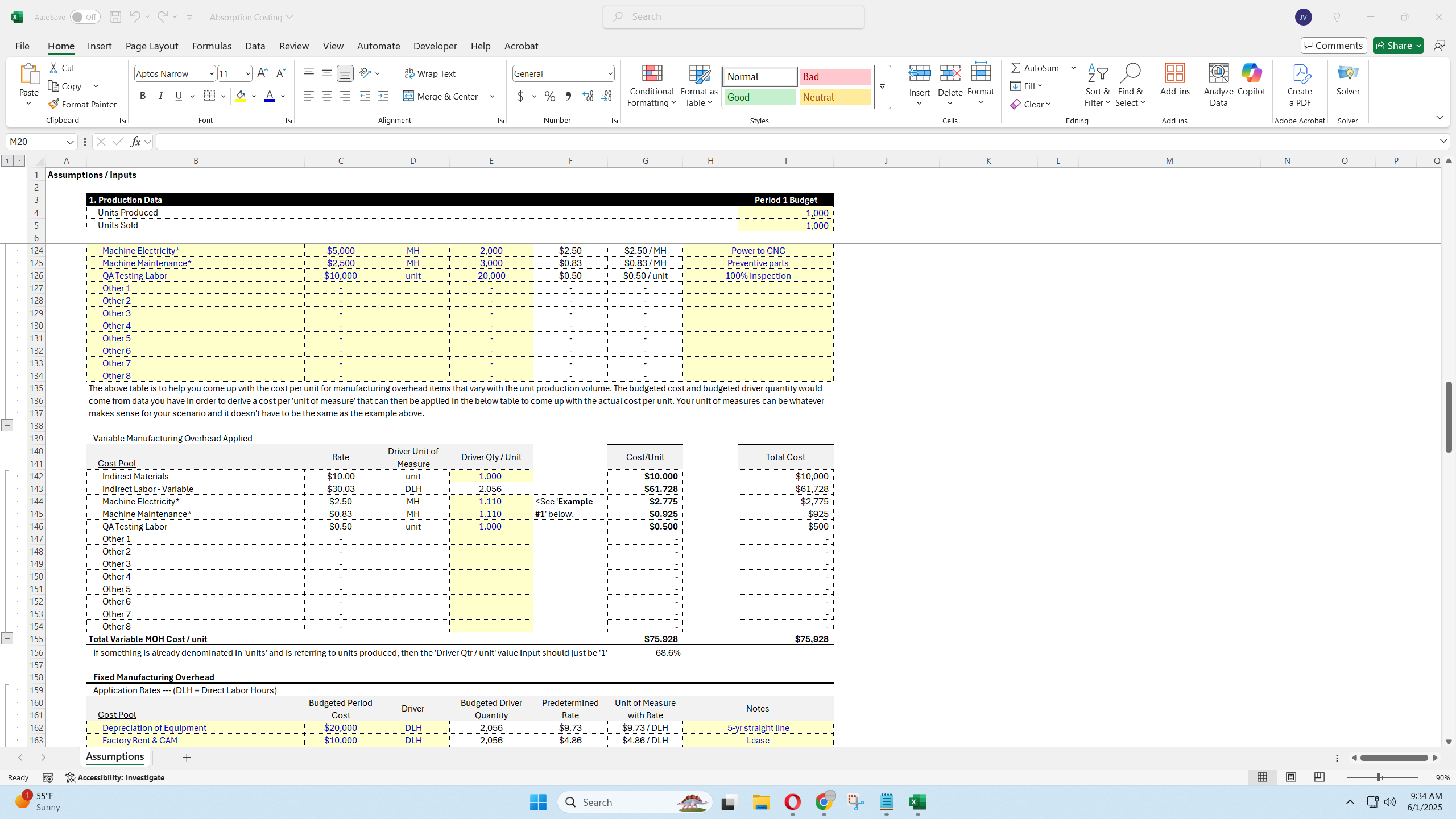This screenshot has width=1456, height=819.
Task: Apply Percent Style to the cell
Action: point(549,96)
